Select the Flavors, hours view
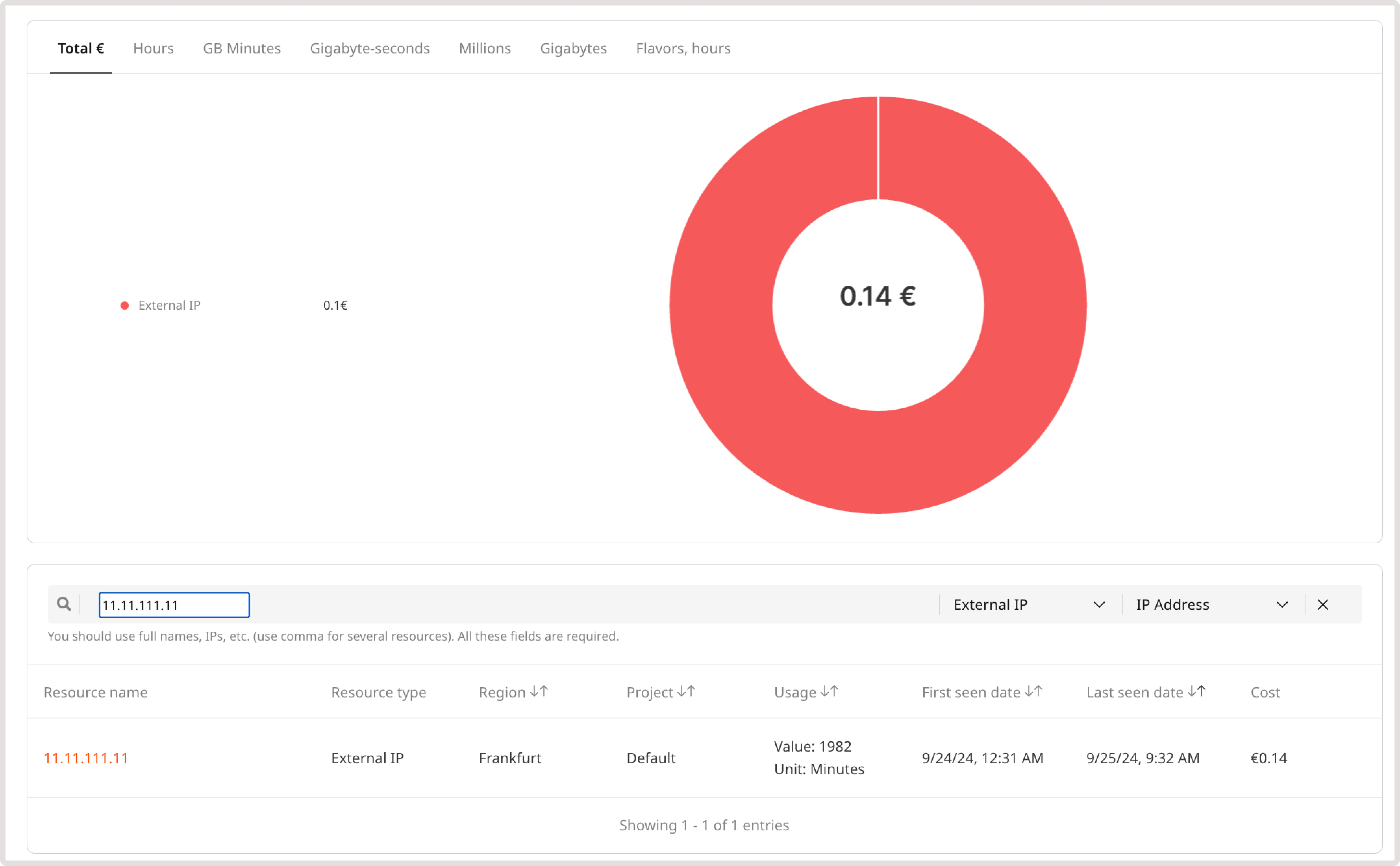The width and height of the screenshot is (1400, 866). tap(683, 48)
